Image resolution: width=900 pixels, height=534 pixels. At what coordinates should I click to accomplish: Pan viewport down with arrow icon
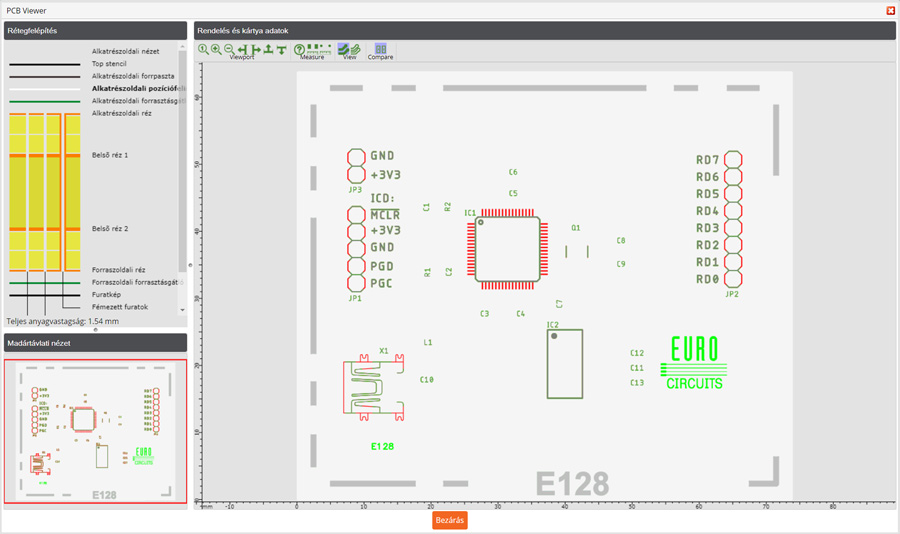tap(282, 49)
